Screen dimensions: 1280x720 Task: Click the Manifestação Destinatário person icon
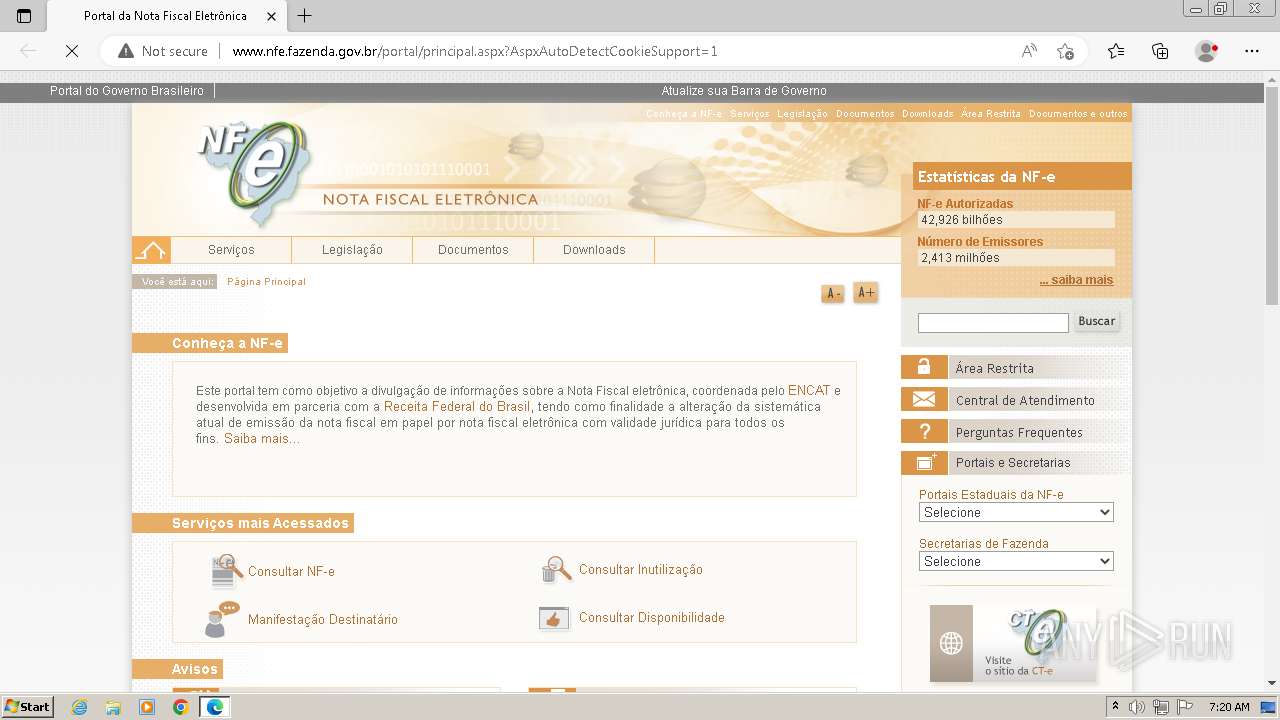[x=220, y=619]
